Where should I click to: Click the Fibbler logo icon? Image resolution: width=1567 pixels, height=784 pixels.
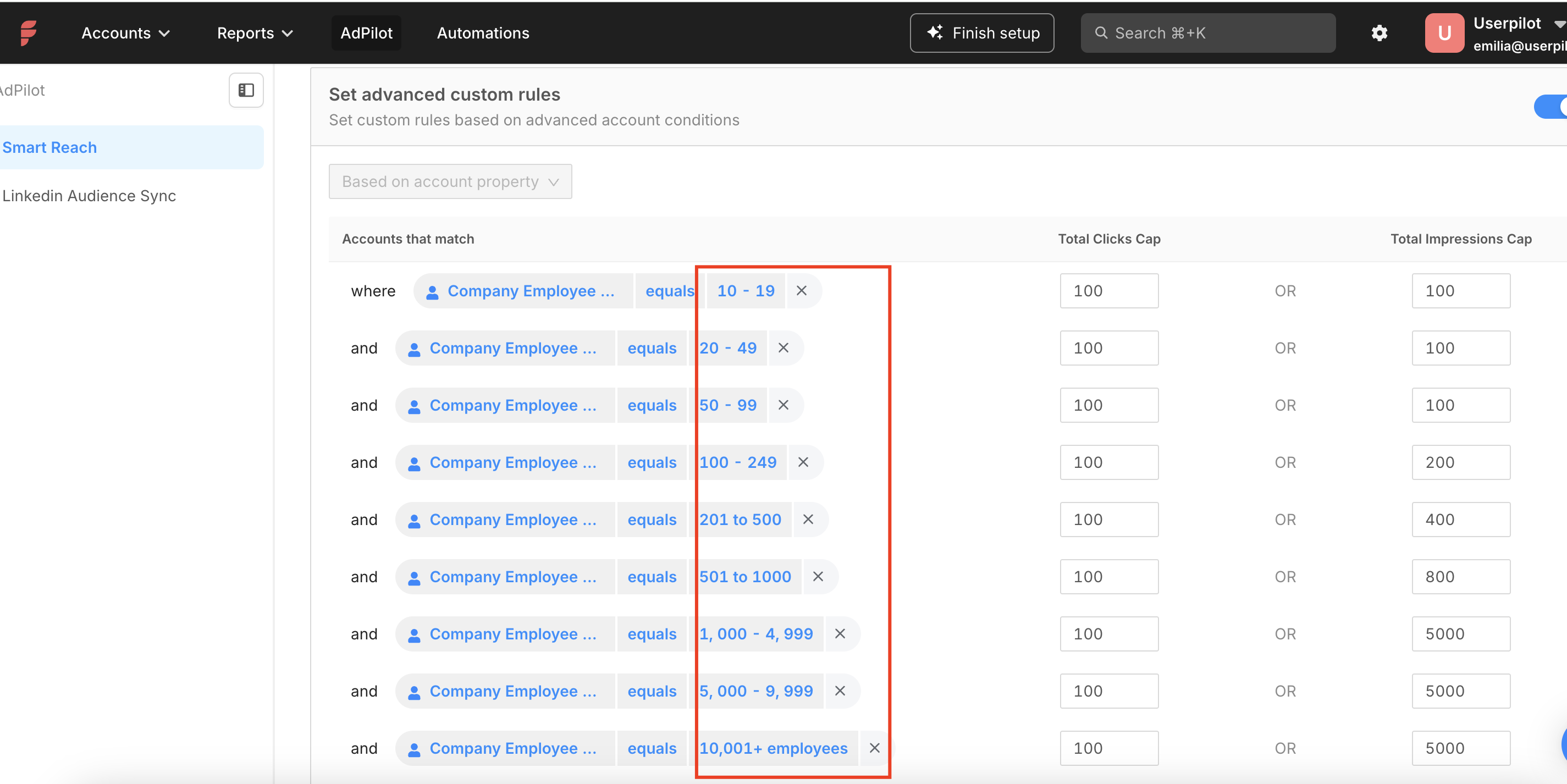coord(27,32)
